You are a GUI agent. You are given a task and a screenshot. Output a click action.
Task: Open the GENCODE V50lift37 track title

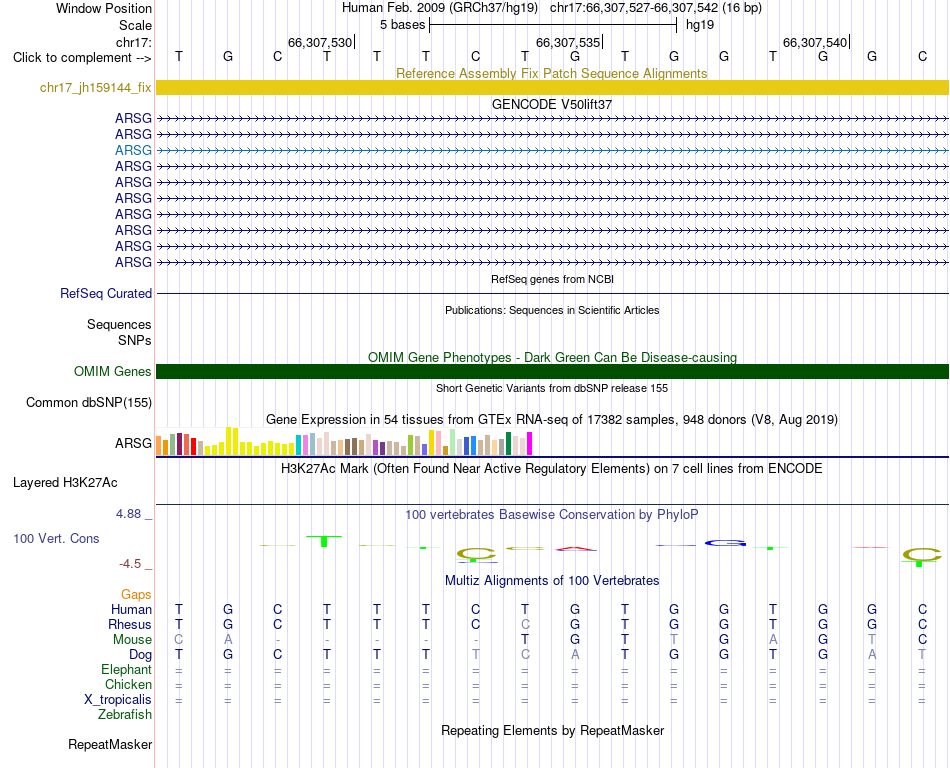tap(551, 104)
